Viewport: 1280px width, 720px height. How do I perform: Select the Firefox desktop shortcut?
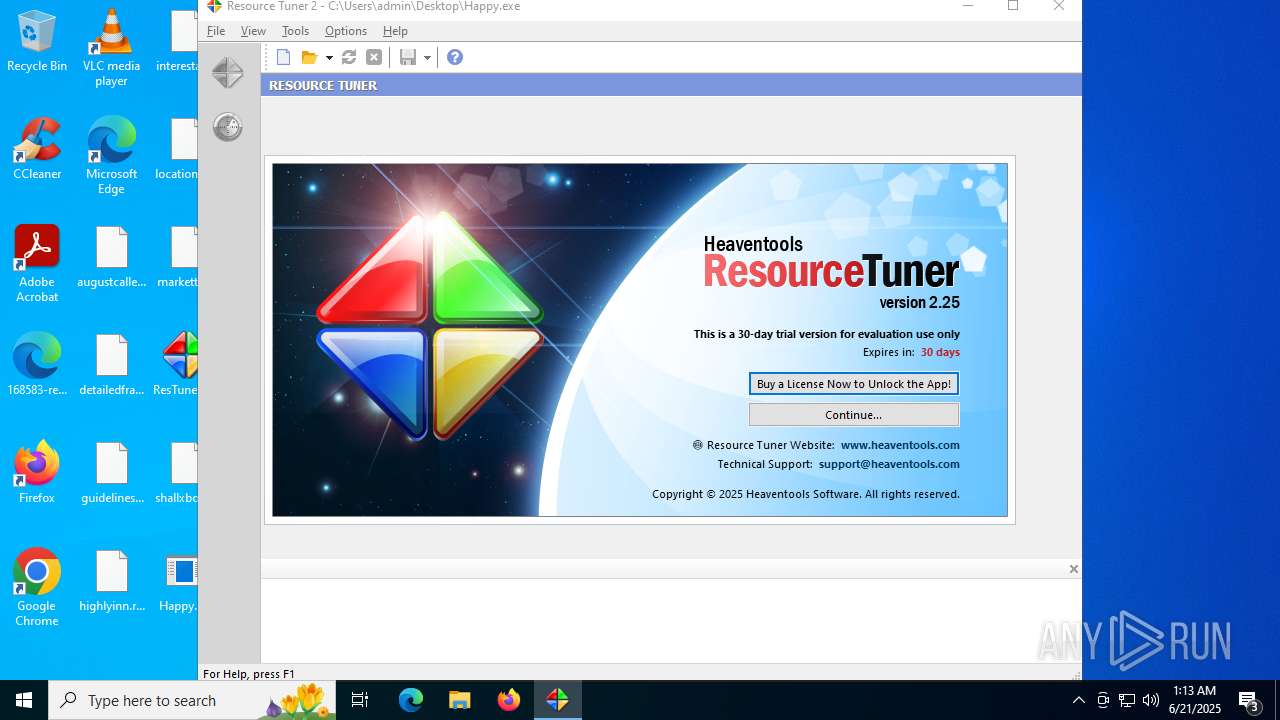point(37,473)
